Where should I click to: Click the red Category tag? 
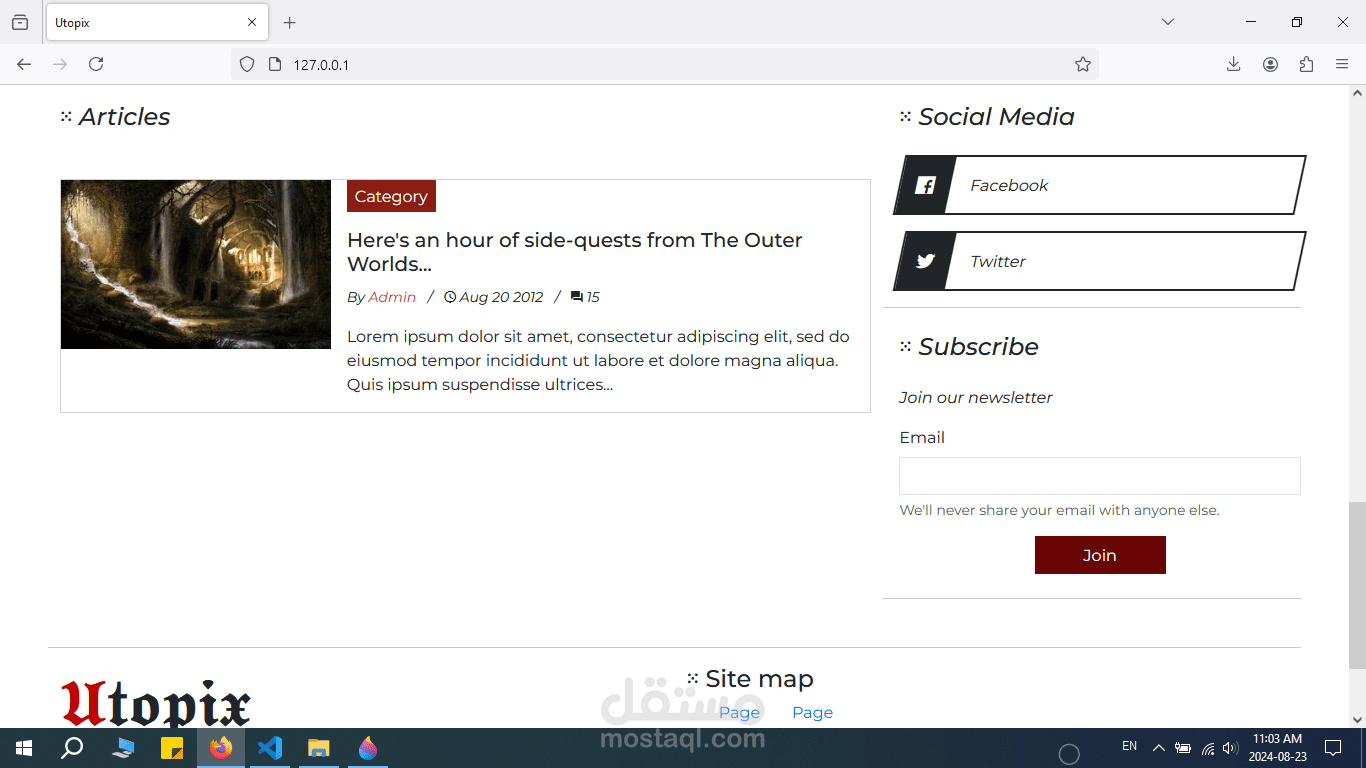pyautogui.click(x=391, y=196)
